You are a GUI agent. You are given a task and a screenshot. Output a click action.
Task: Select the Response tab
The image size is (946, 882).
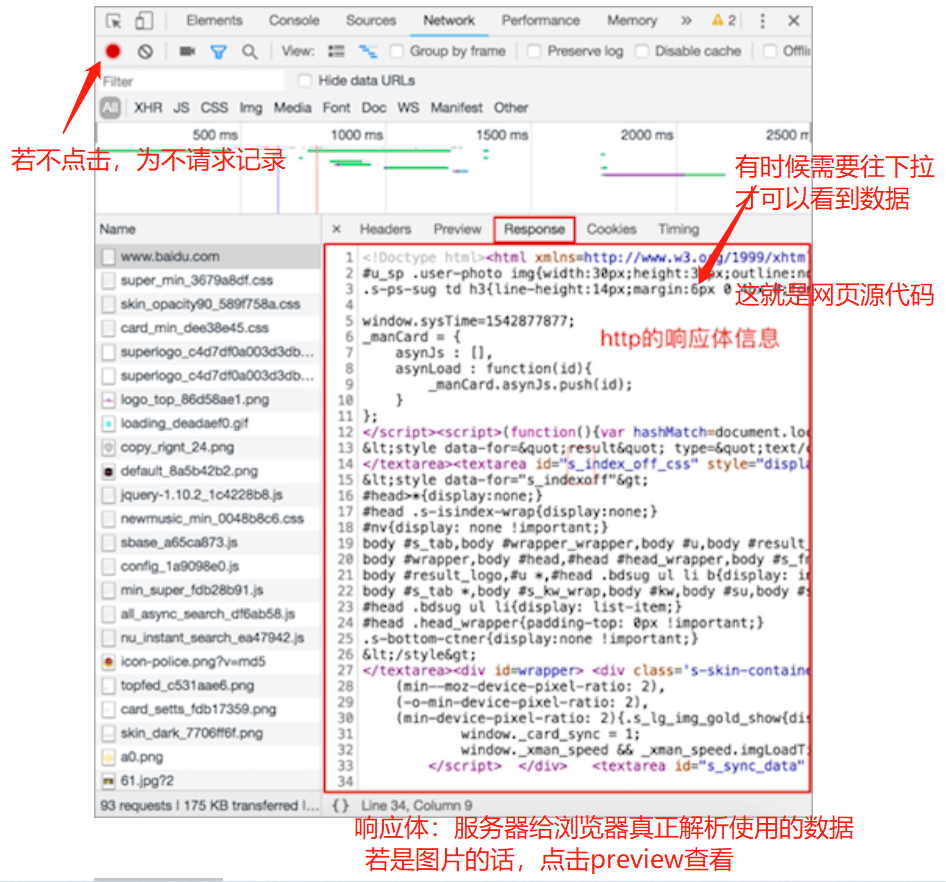coord(535,229)
